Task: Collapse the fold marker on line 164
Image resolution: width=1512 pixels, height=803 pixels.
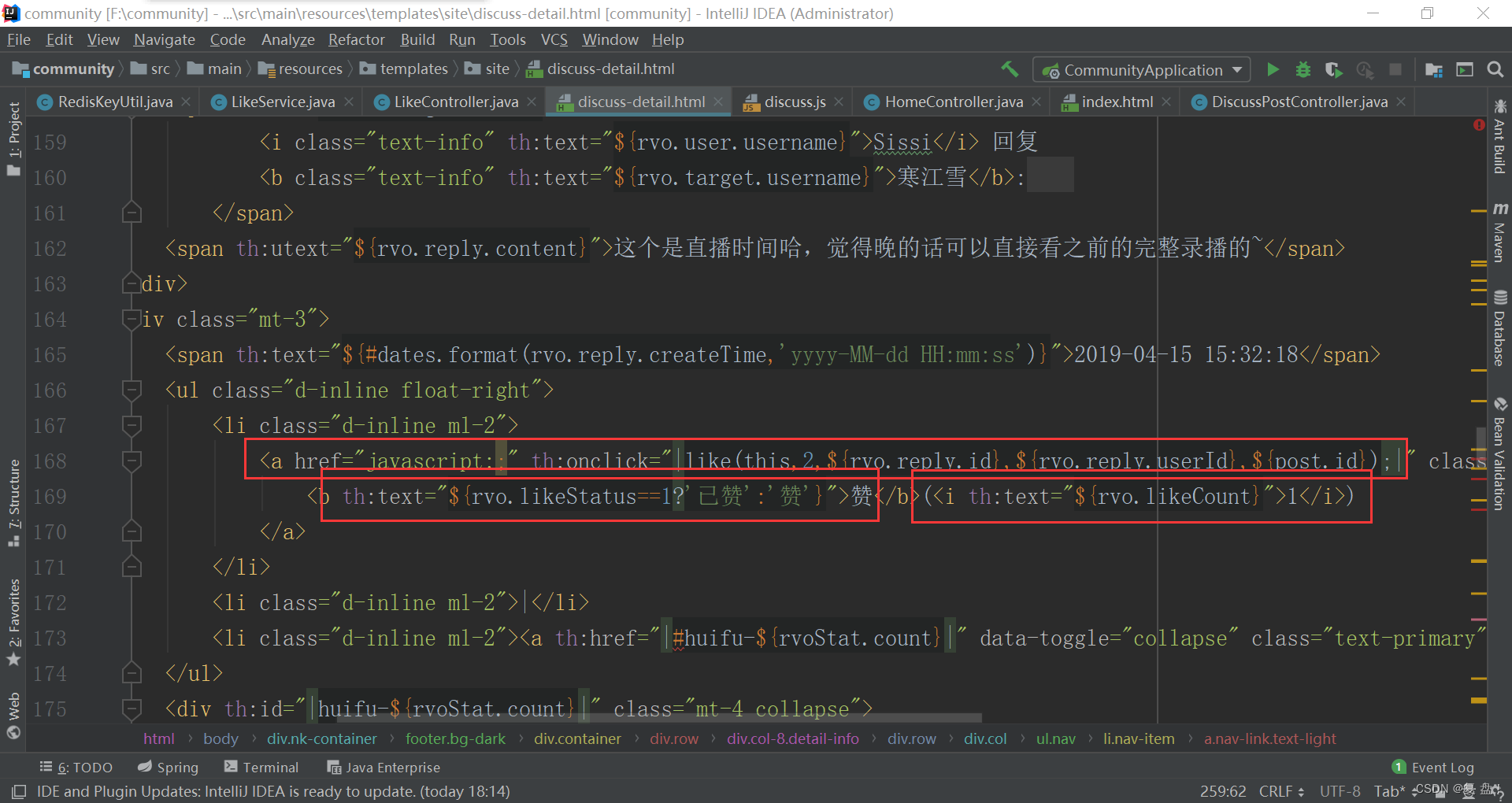Action: pyautogui.click(x=132, y=319)
